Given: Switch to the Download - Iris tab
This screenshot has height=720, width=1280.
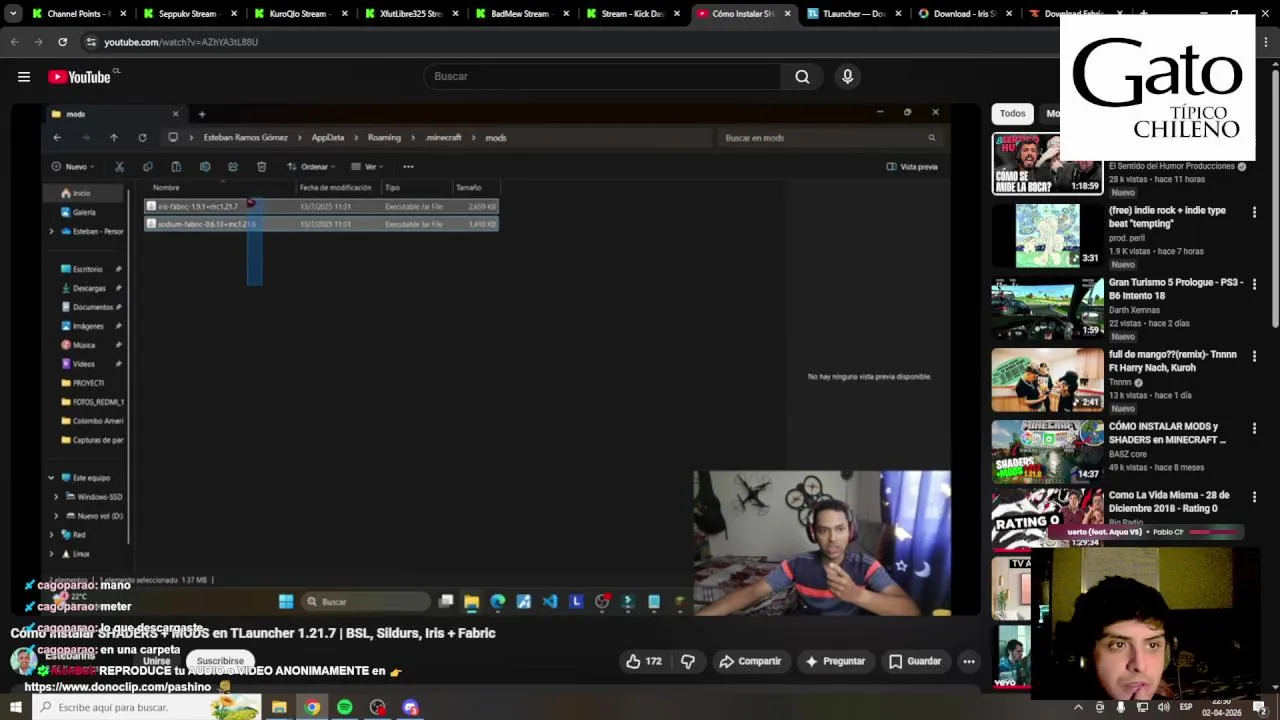Looking at the screenshot, I should (964, 14).
